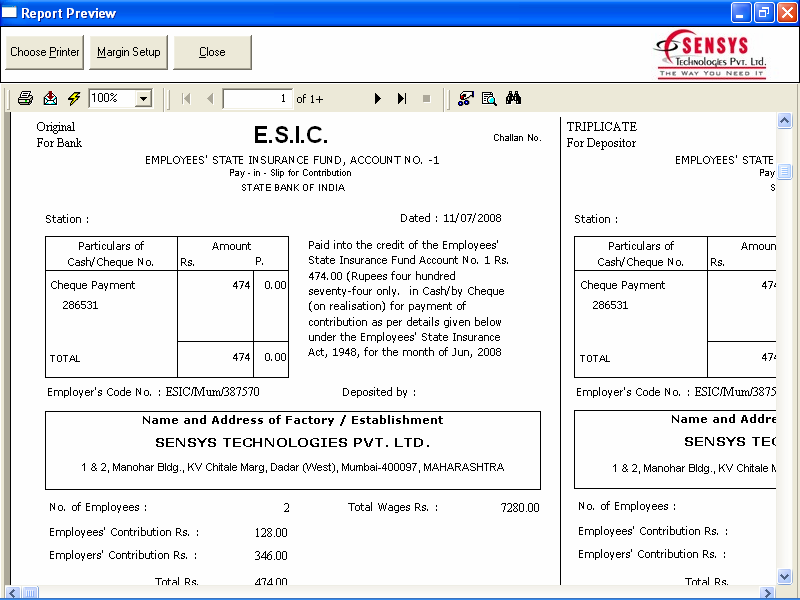Click the E.S.I.C. heading text
Image resolution: width=800 pixels, height=600 pixels.
click(x=290, y=135)
